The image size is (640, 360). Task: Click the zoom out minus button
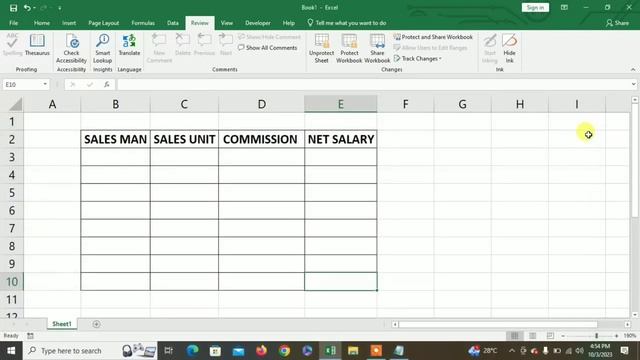point(563,336)
